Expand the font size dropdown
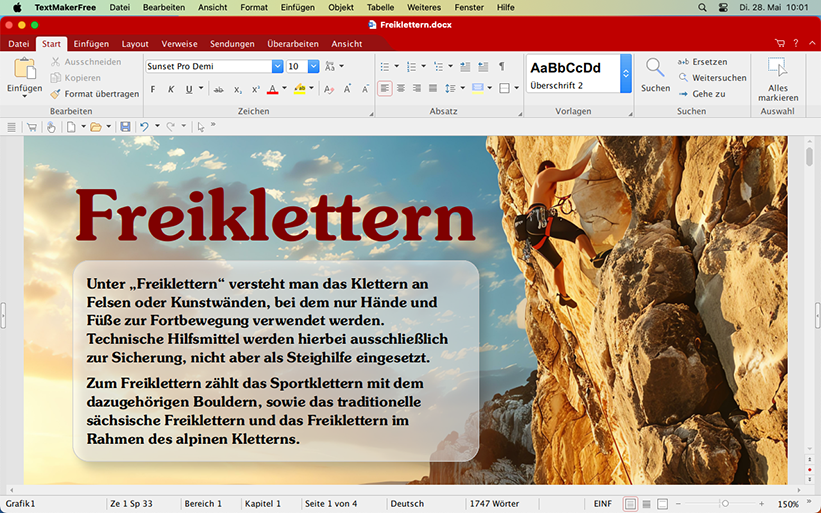Screen dimensions: 821x513 tap(313, 67)
